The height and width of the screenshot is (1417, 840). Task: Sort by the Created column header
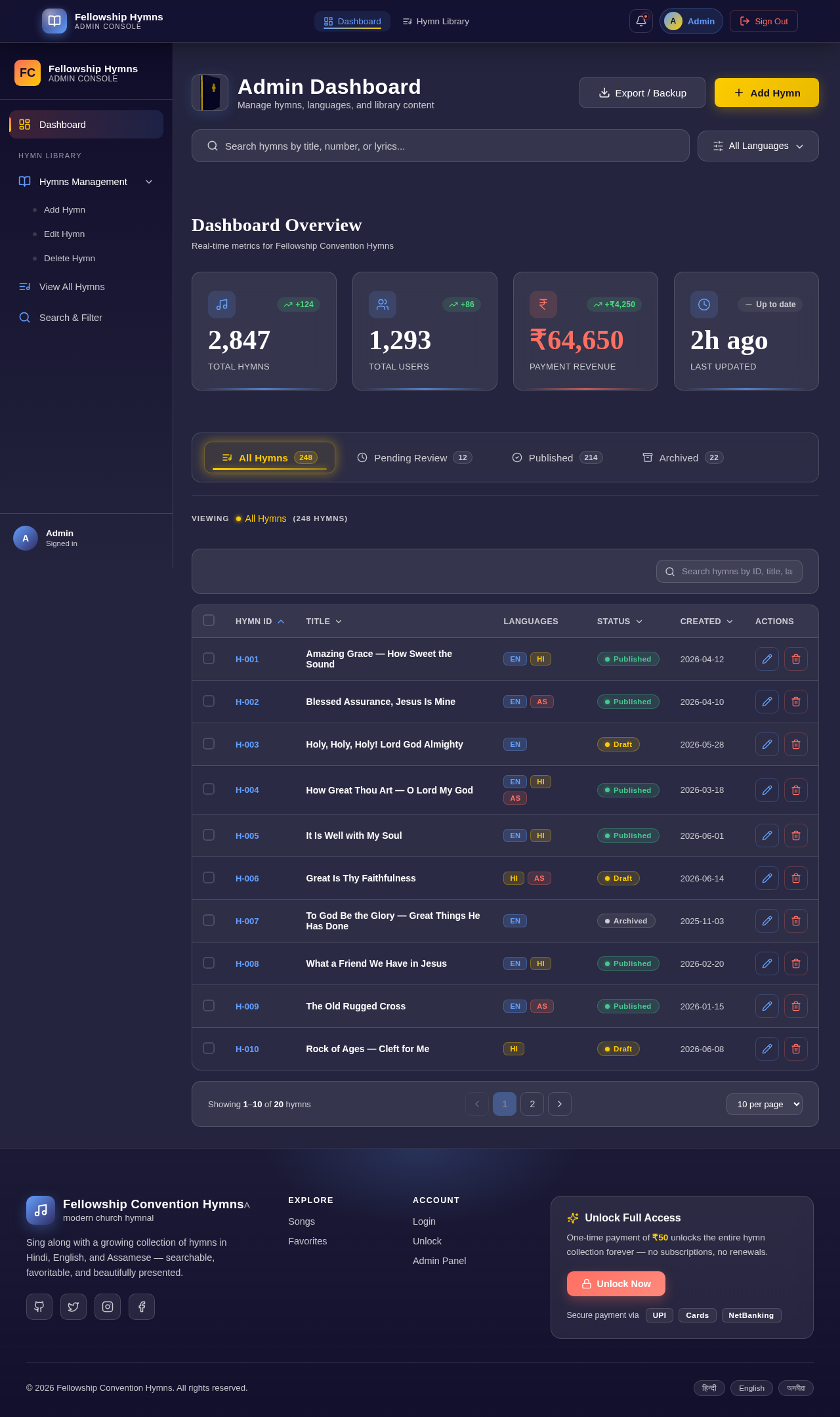coord(706,622)
